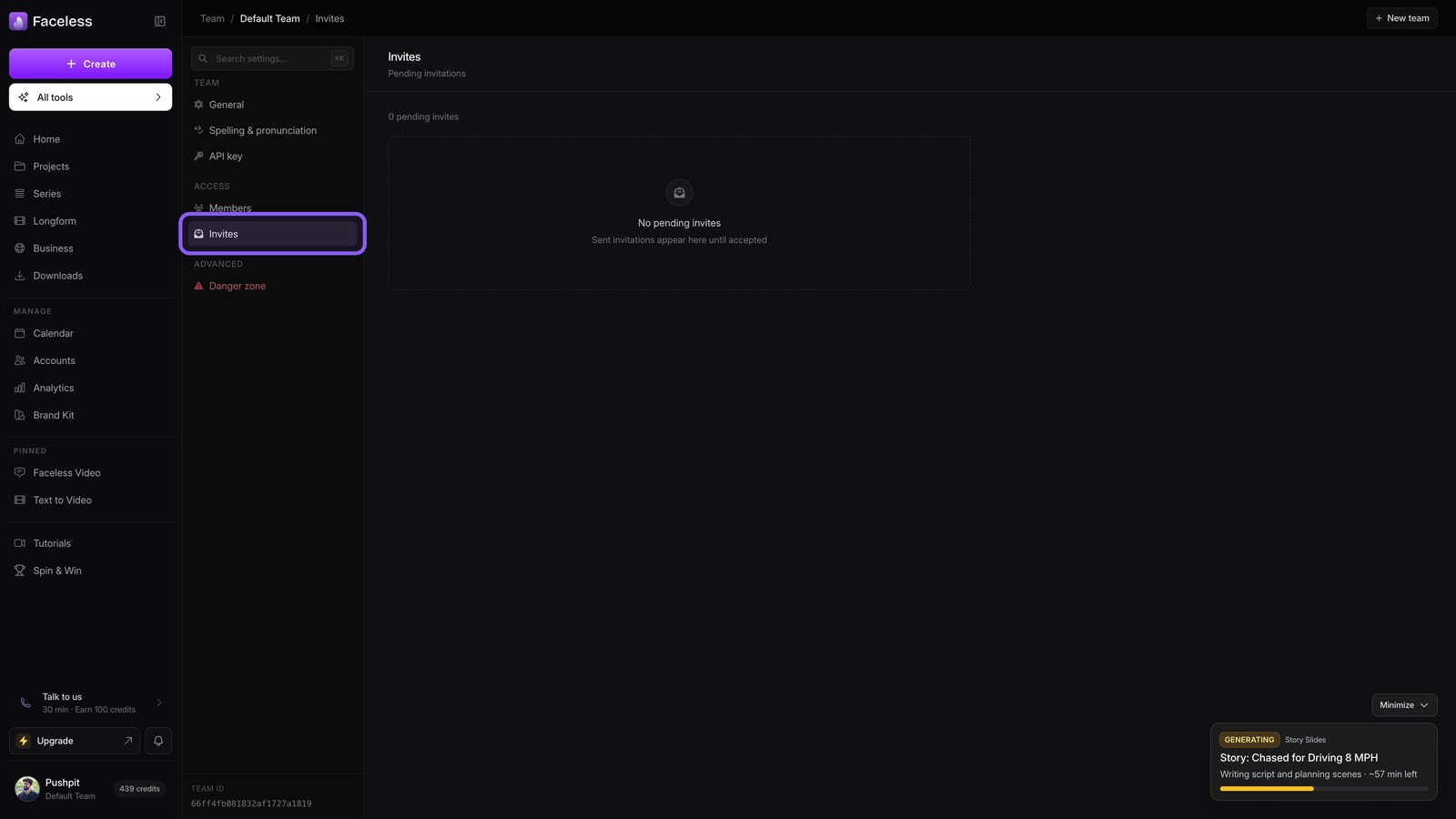
Task: Click Team in the breadcrumb
Action: pyautogui.click(x=212, y=18)
